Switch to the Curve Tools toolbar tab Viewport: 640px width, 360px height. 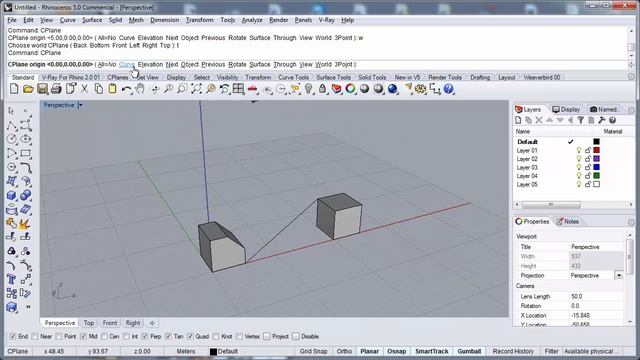point(293,77)
